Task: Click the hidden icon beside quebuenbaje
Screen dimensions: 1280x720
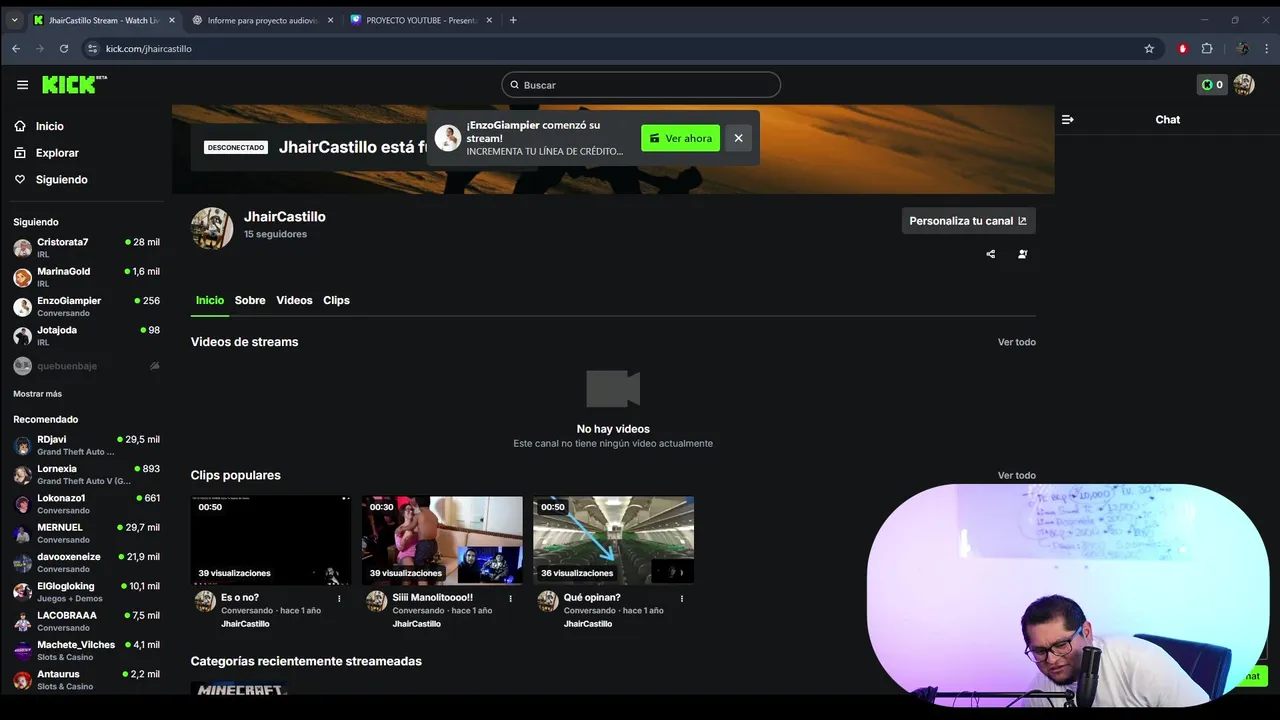Action: (x=154, y=366)
